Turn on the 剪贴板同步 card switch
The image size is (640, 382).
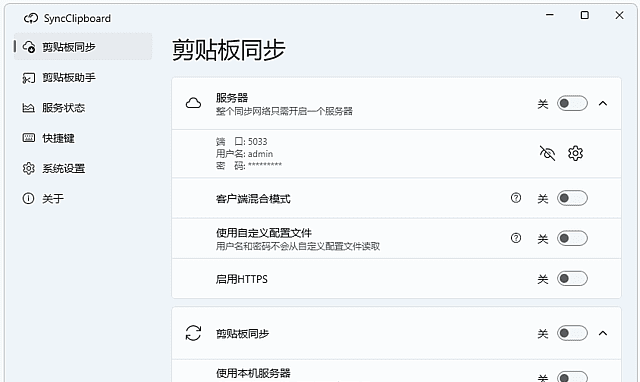tap(572, 333)
